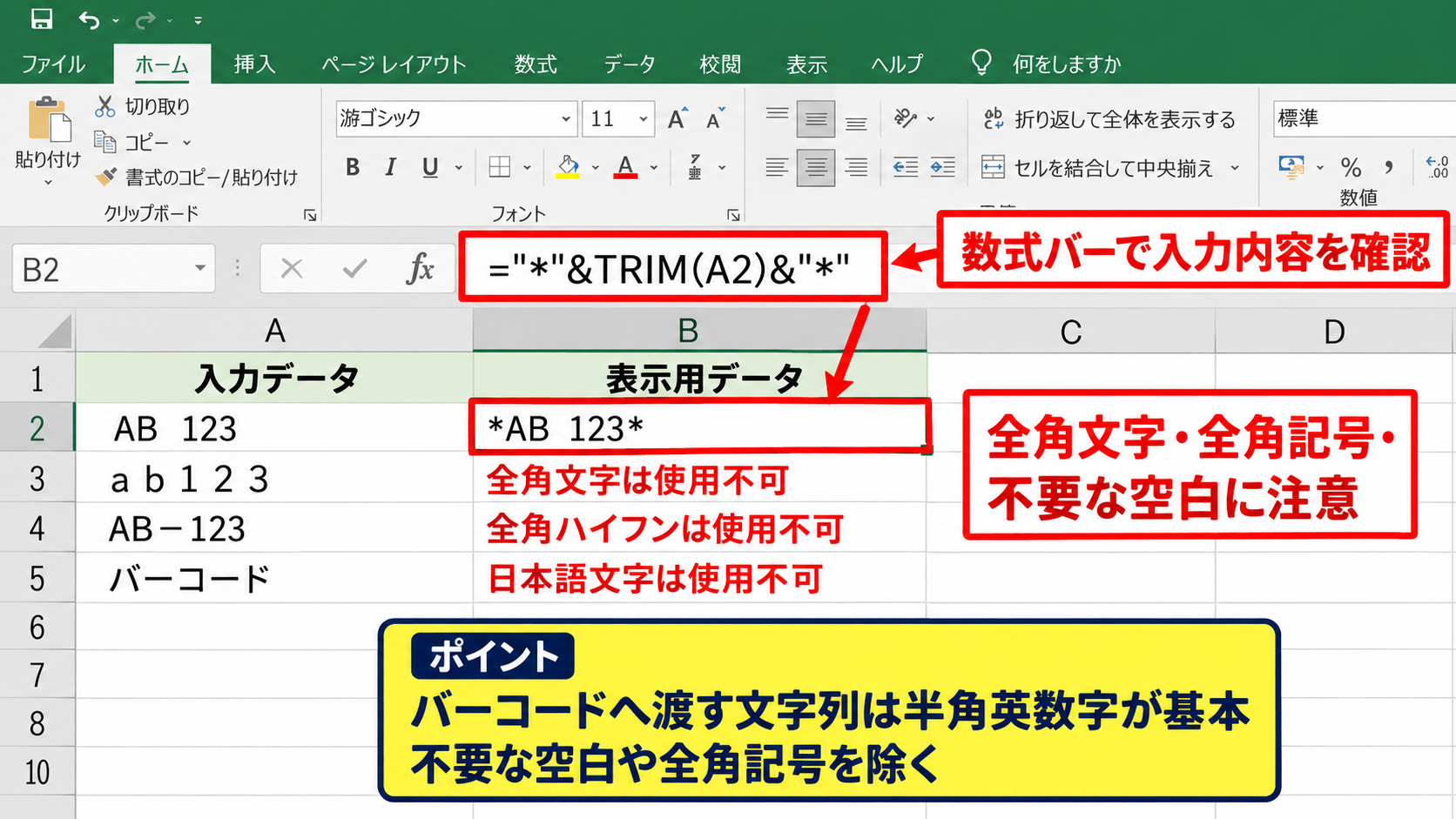1456x819 pixels.
Task: Open the Clipboard group dialog launcher
Action: click(310, 215)
